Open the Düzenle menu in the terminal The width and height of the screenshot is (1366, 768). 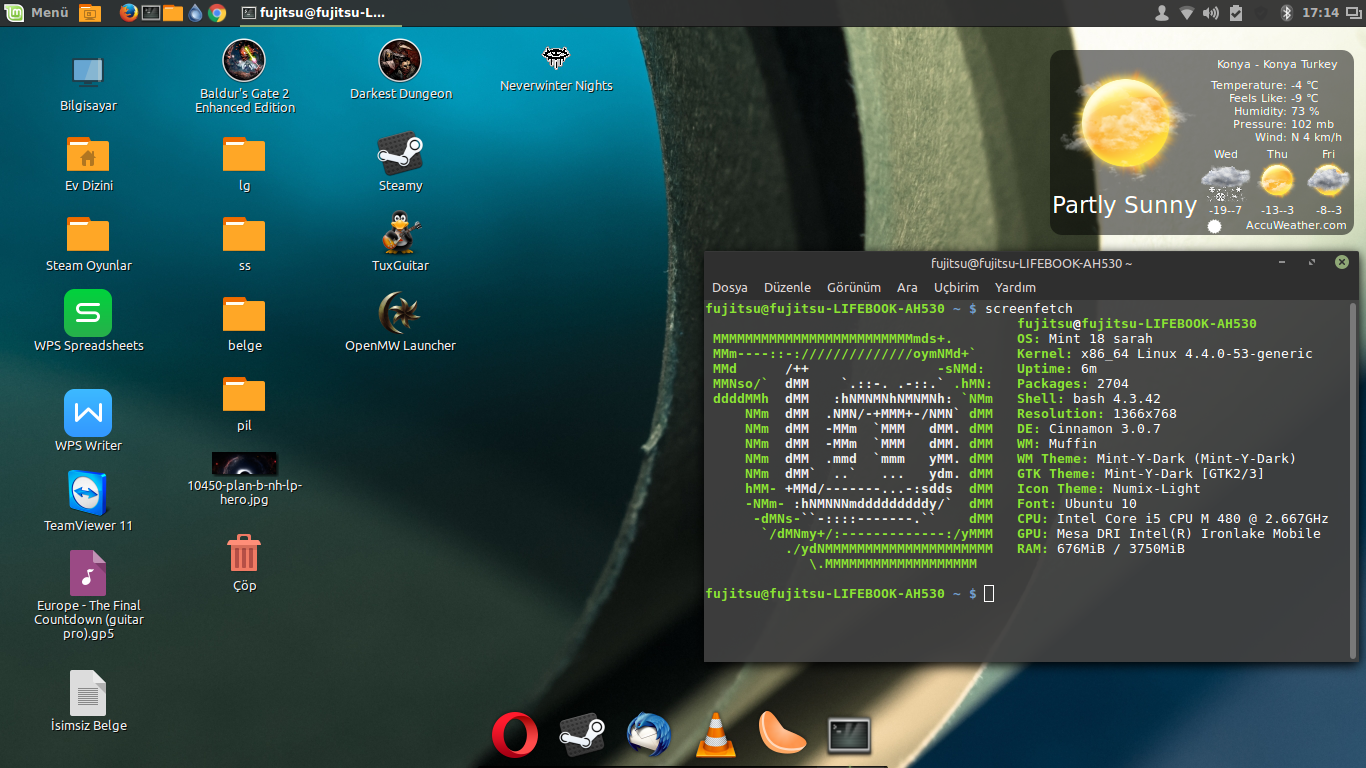point(786,288)
